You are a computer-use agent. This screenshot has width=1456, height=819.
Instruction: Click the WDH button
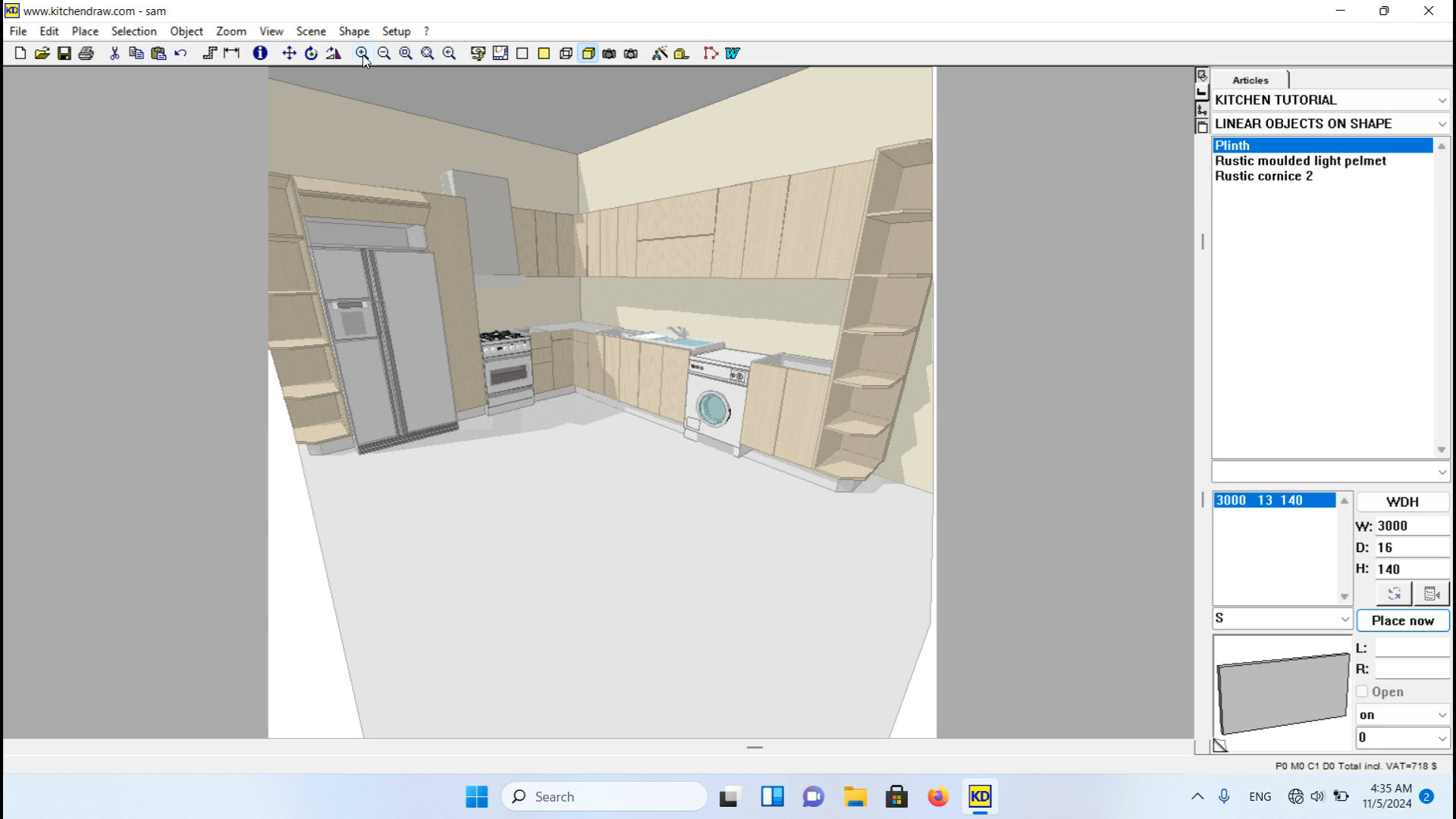click(1402, 502)
